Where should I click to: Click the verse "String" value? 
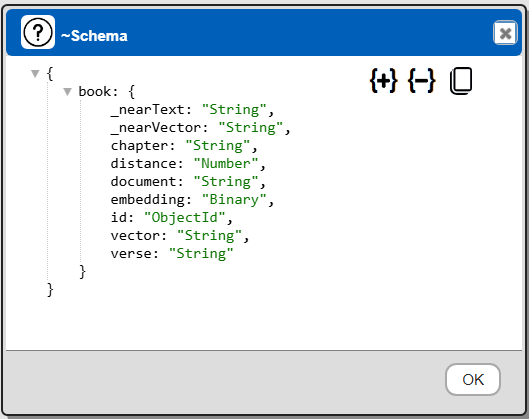201,253
